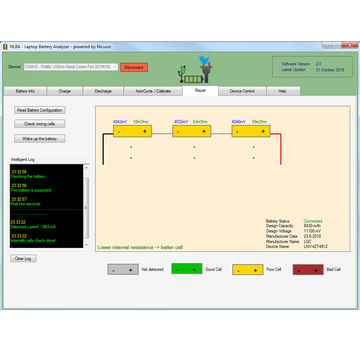Click the dark red Bad Cell legend swatch

(308, 269)
